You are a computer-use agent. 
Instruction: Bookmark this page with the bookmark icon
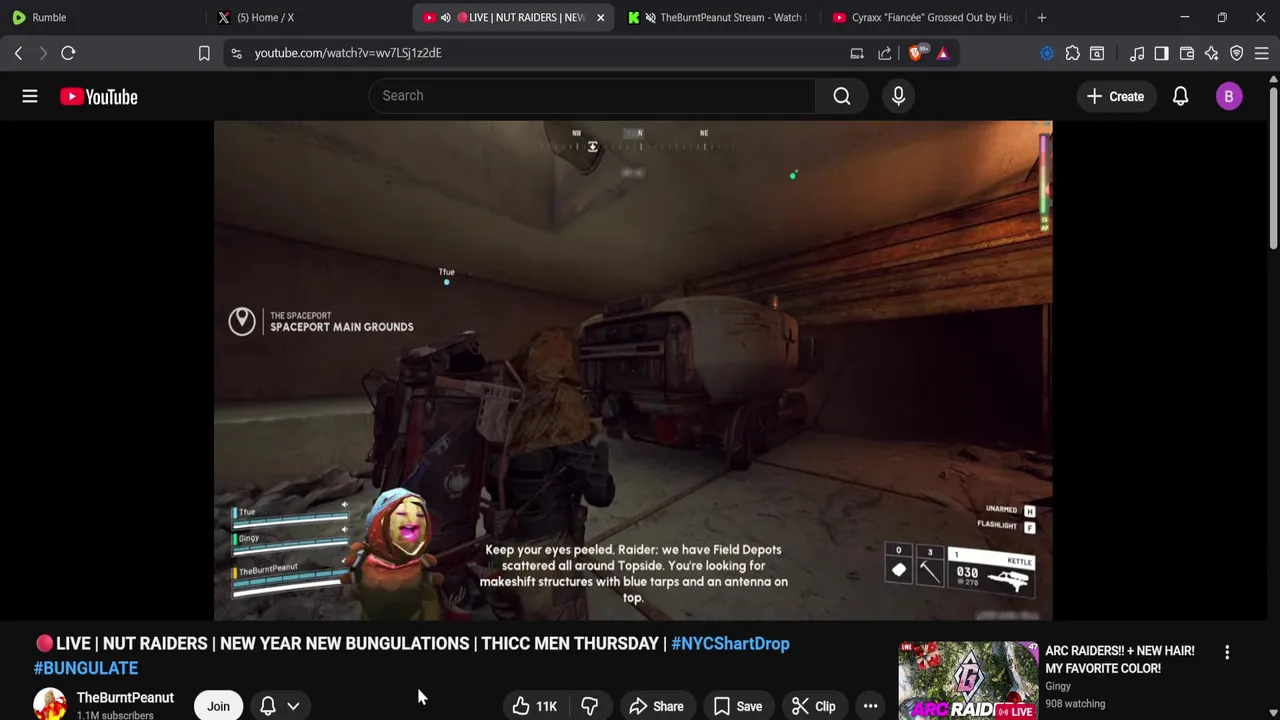(x=204, y=53)
